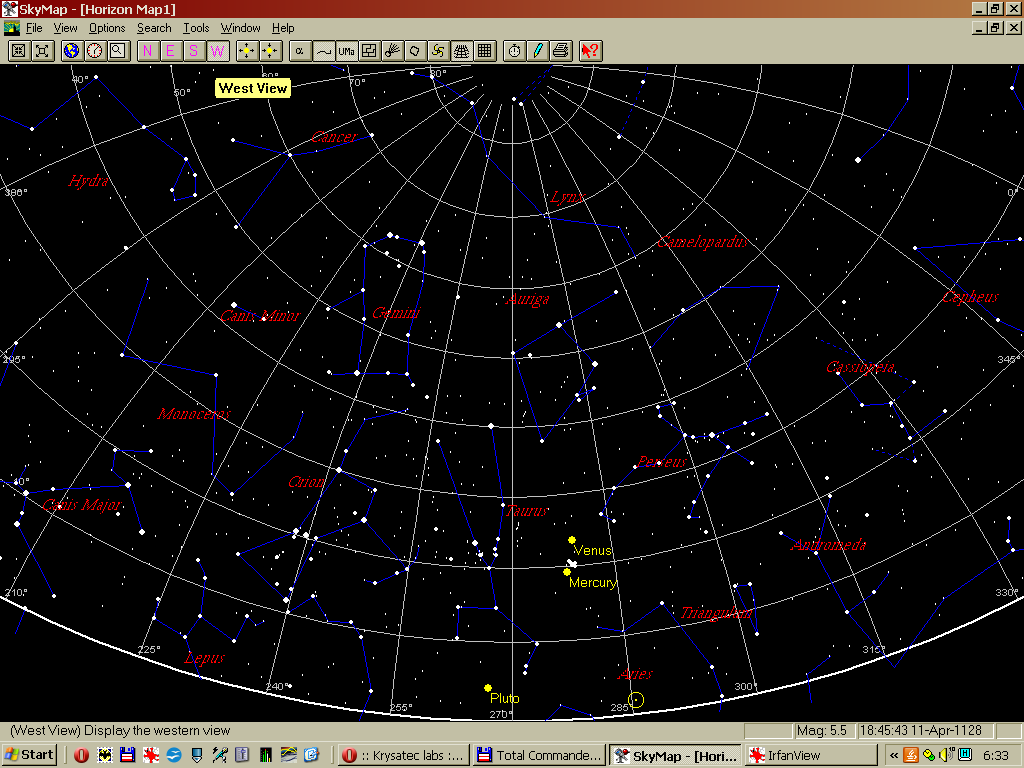Toggle the square coordinate grid icon
The width and height of the screenshot is (1024, 768).
coord(485,51)
